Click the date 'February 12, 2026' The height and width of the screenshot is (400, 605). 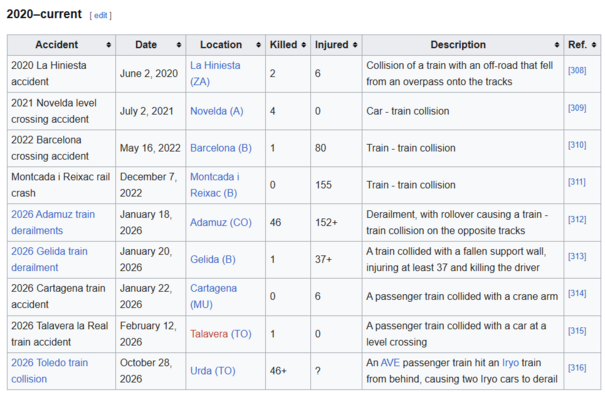(x=148, y=334)
